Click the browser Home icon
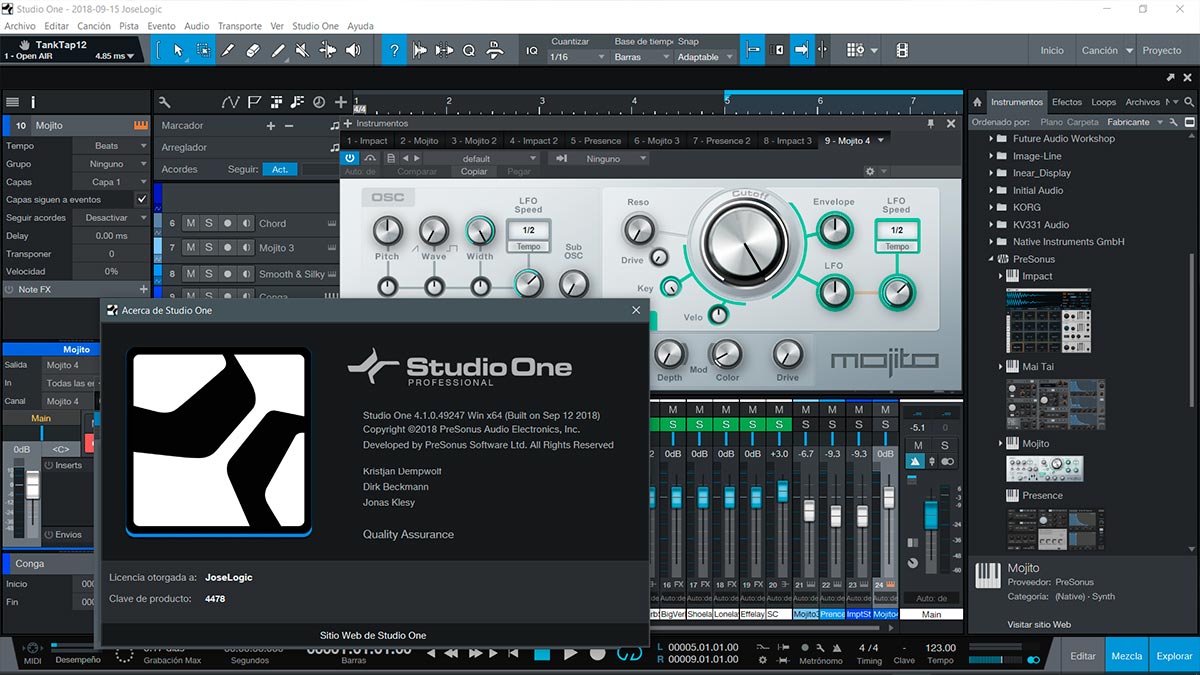This screenshot has width=1200, height=675. coord(977,102)
